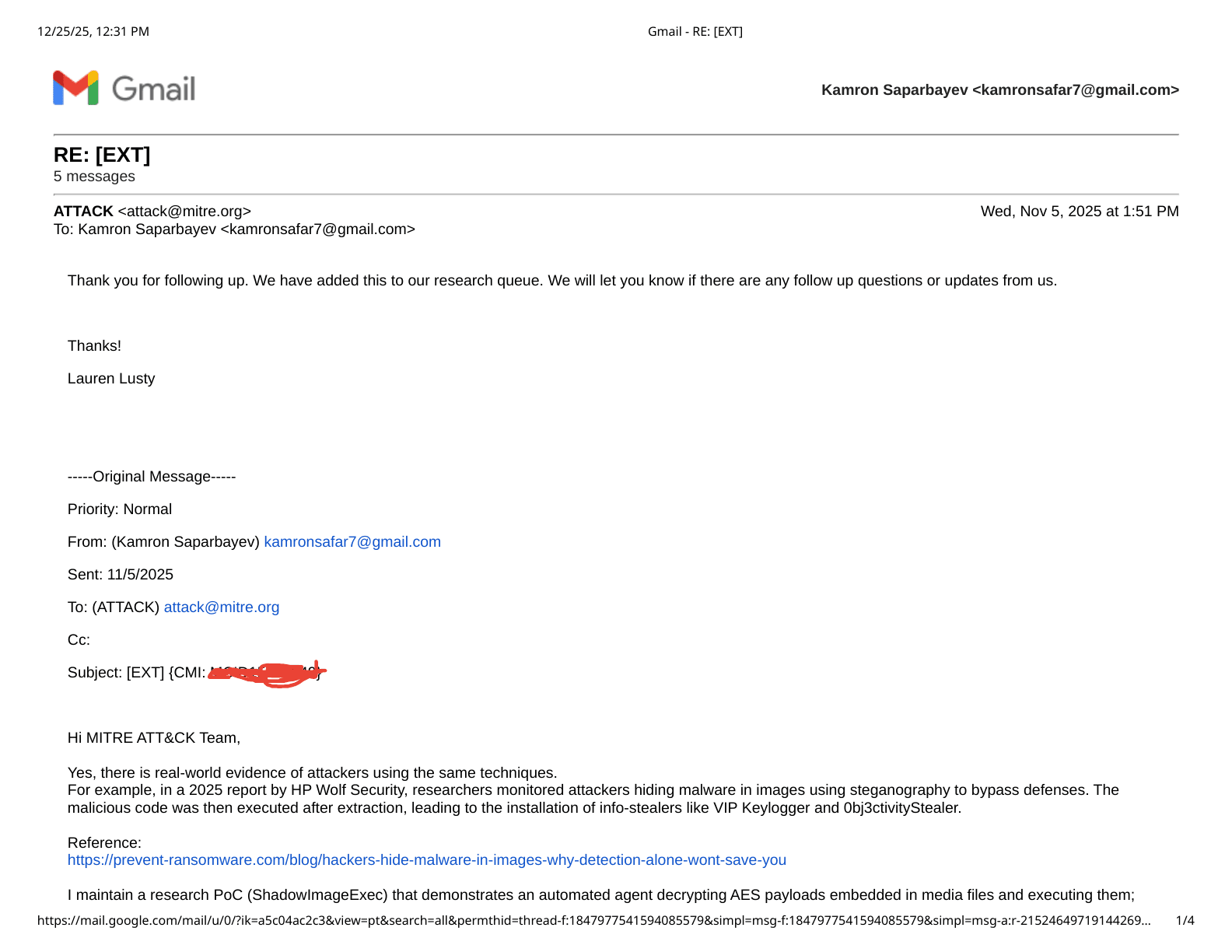1232x952 pixels.
Task: Click the bold "RE: [EXT]" thread heading
Action: click(102, 155)
